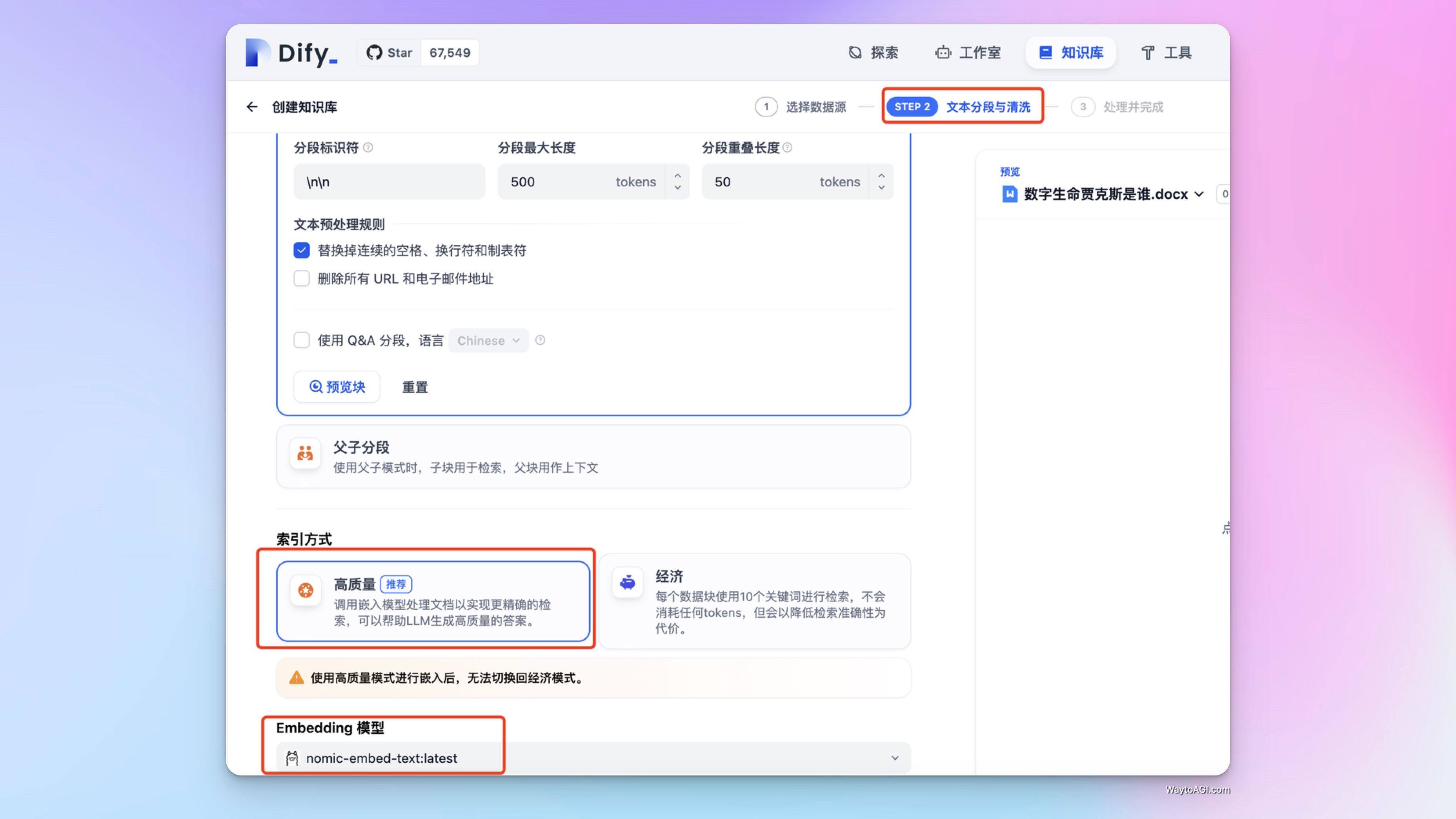Show help for 分段重叠长度

[x=787, y=147]
